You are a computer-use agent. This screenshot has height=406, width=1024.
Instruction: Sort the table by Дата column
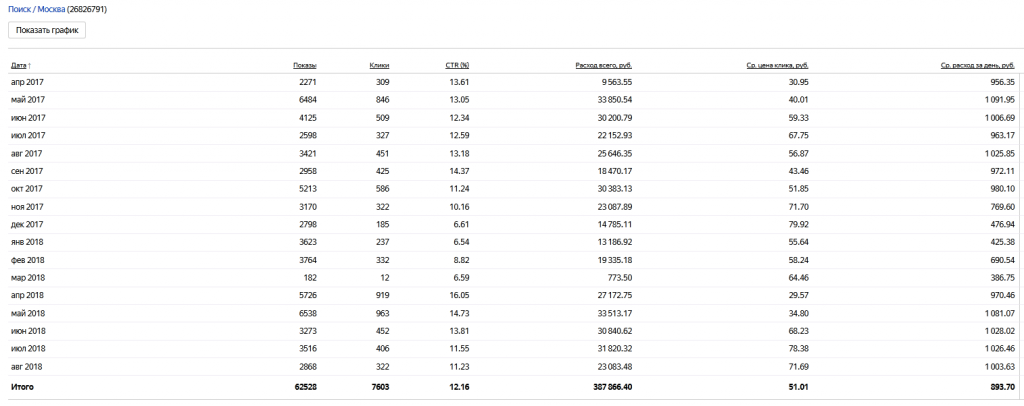tap(19, 65)
